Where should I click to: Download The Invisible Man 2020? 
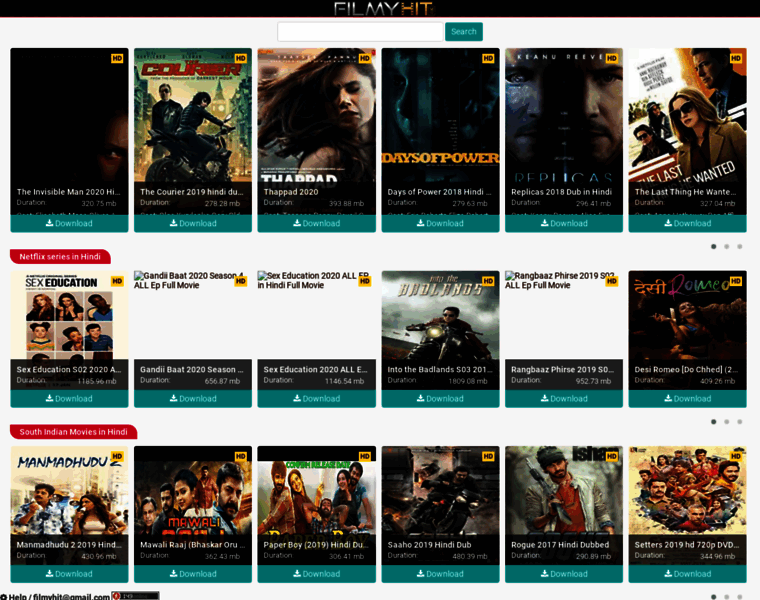(69, 223)
